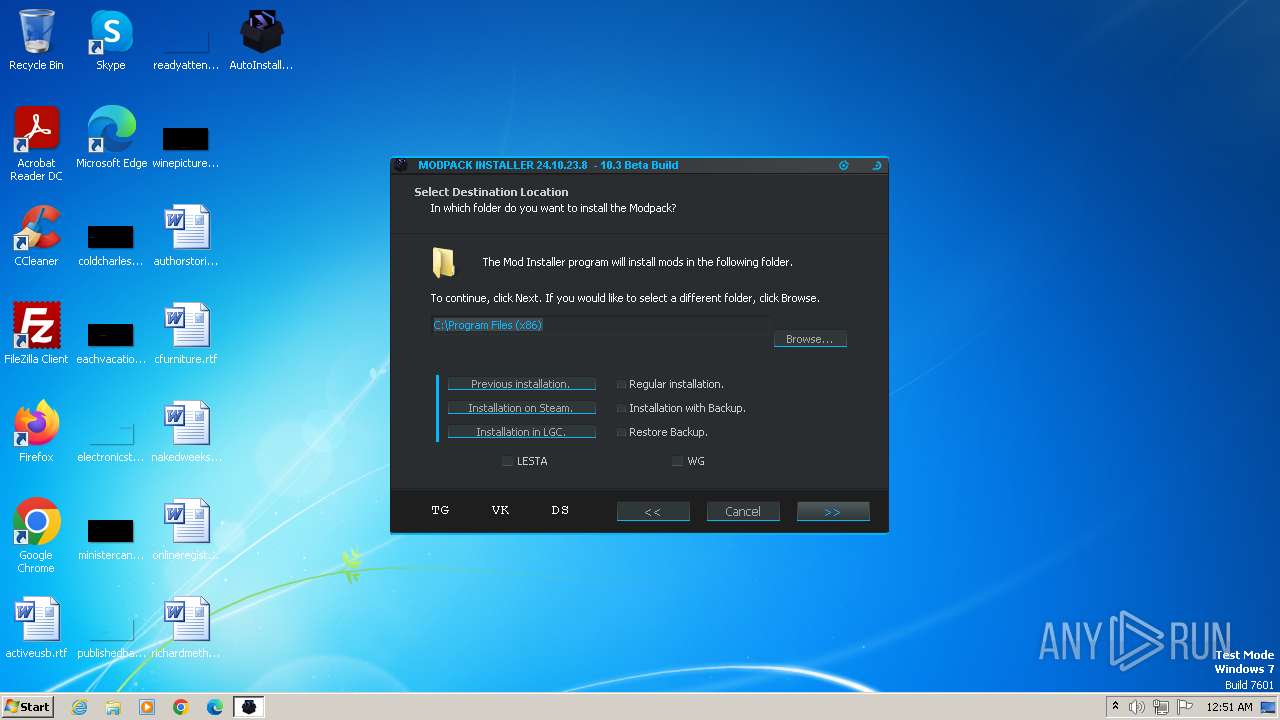1280x720 pixels.
Task: Select Installation in LGC option
Action: click(x=521, y=432)
